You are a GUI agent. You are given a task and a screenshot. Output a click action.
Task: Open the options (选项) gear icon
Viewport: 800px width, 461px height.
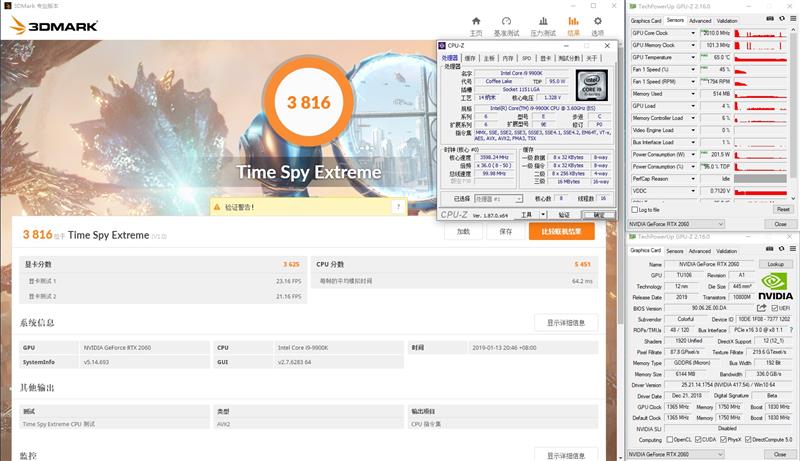pyautogui.click(x=597, y=22)
